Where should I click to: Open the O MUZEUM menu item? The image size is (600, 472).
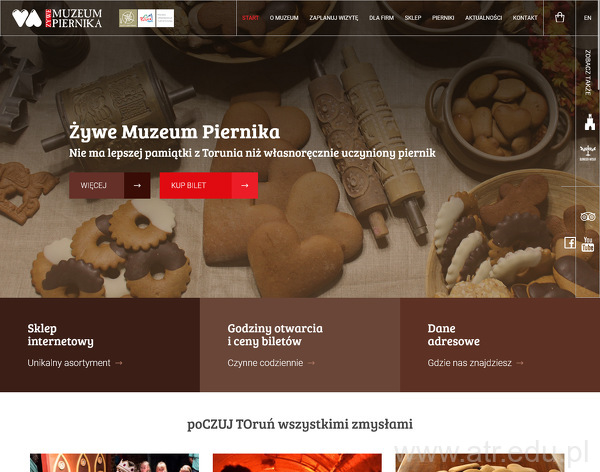pyautogui.click(x=284, y=18)
